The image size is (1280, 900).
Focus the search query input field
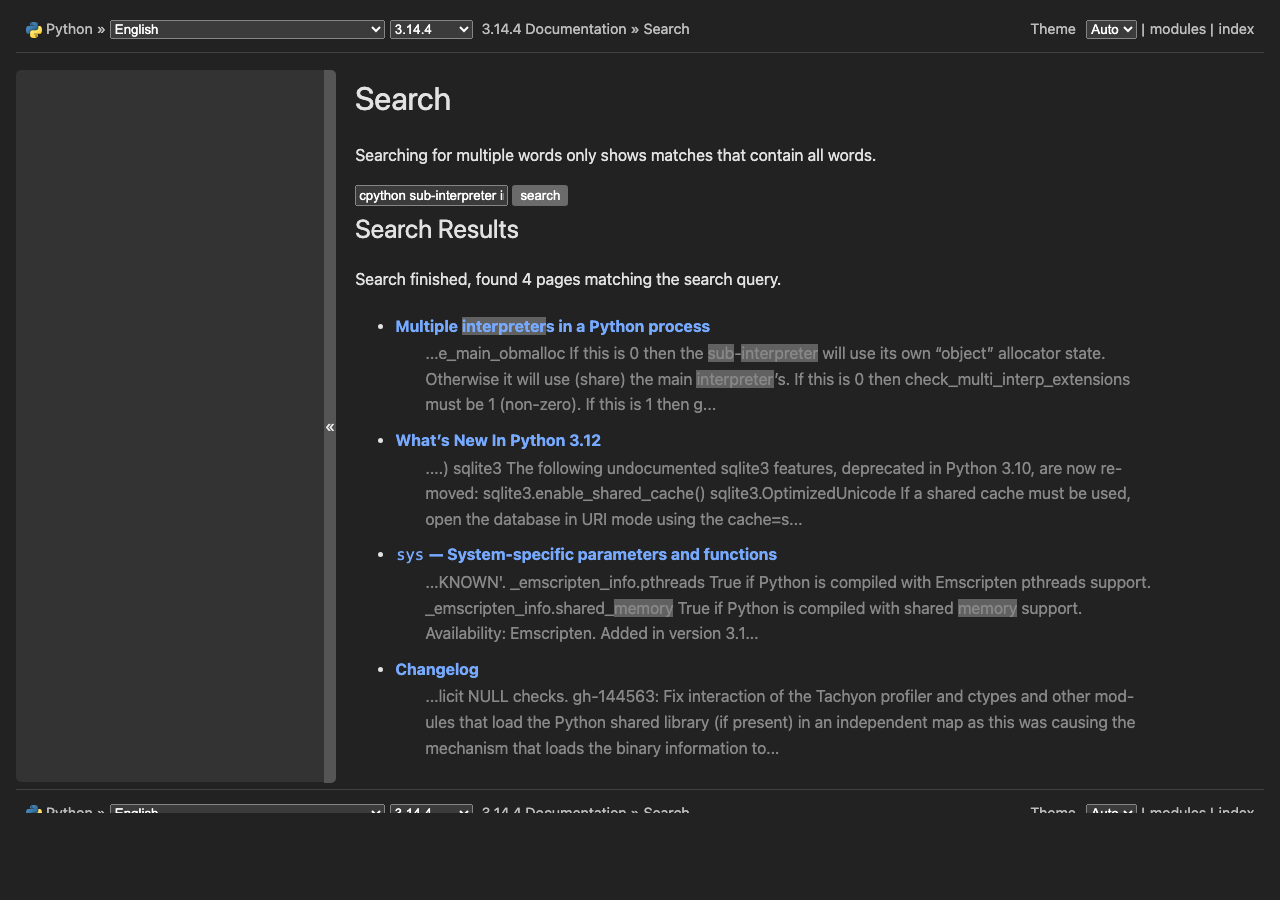pos(431,196)
